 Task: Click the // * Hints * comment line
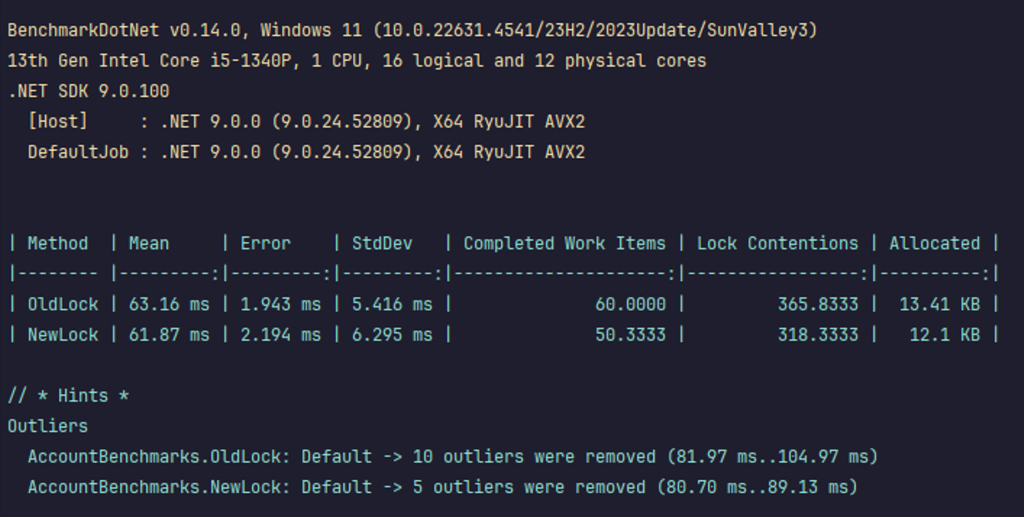[x=68, y=396]
